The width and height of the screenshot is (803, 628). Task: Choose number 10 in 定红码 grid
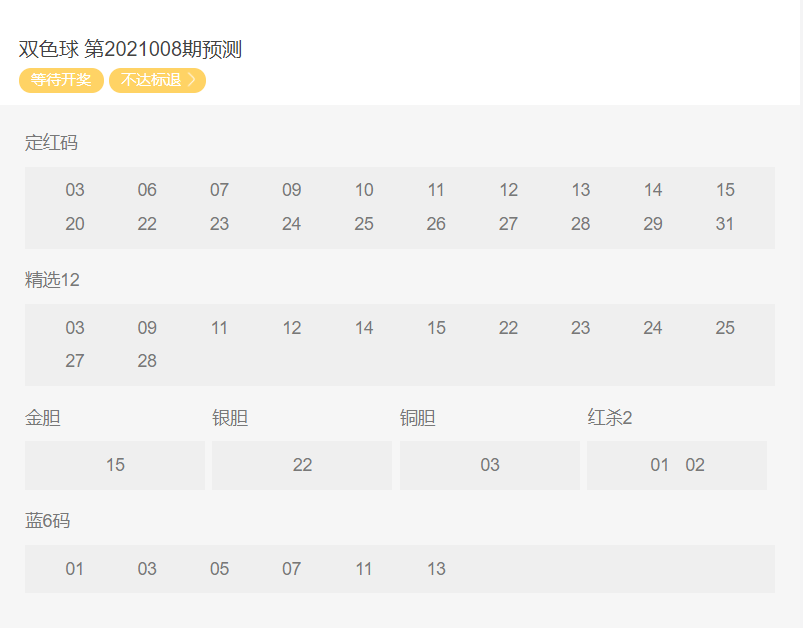pyautogui.click(x=364, y=190)
